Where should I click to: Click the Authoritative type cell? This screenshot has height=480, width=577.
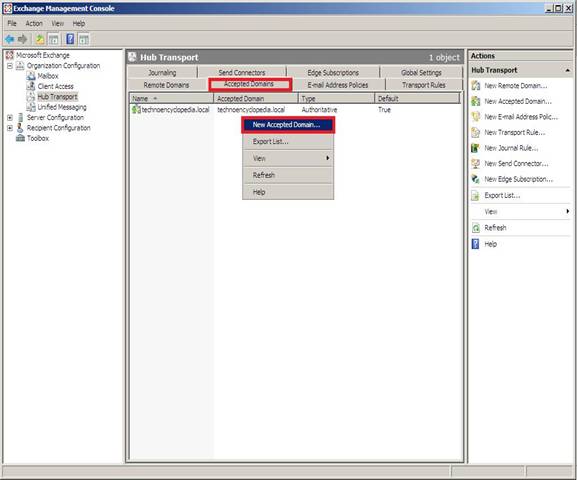(319, 110)
